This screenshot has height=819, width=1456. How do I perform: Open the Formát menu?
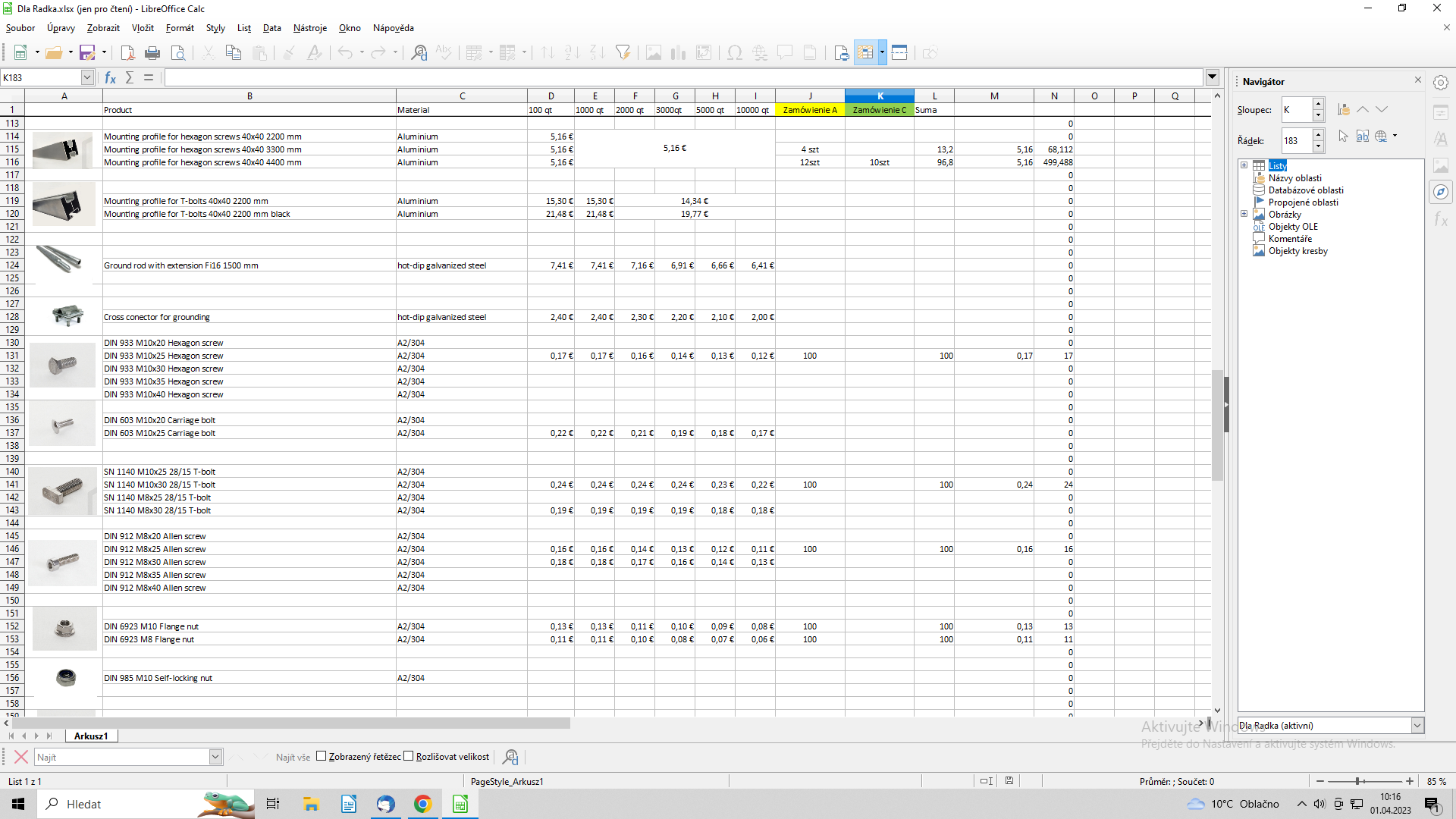click(x=180, y=28)
